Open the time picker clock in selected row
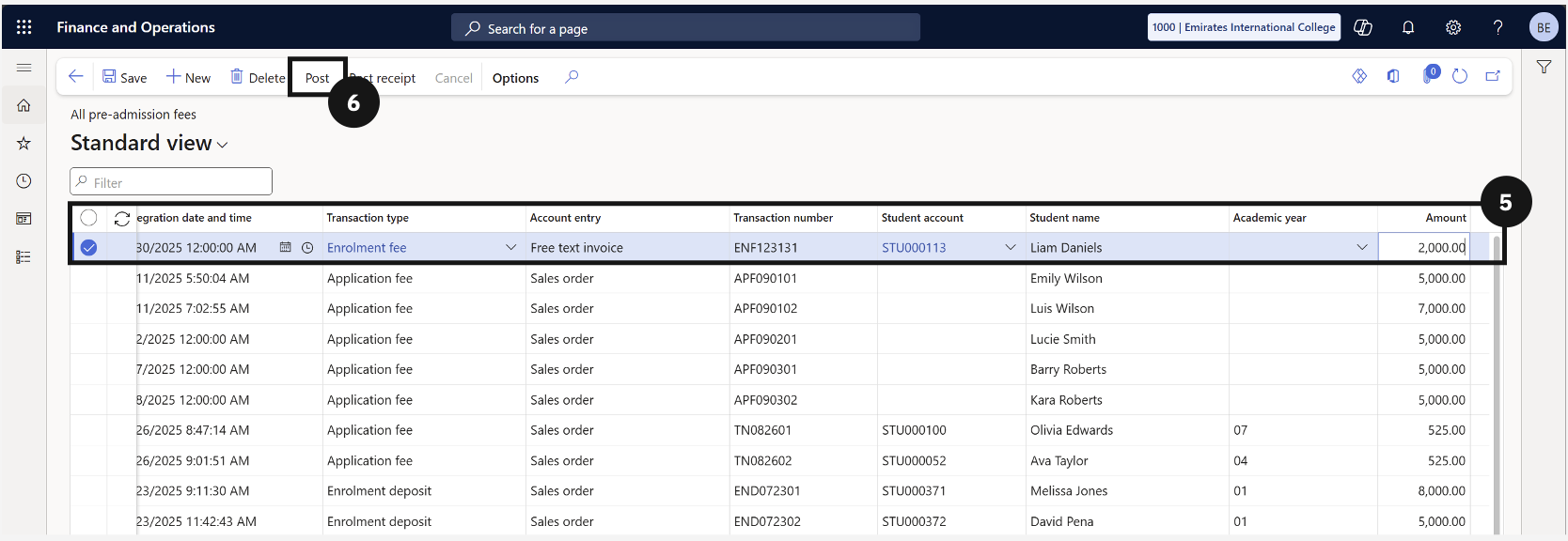The width and height of the screenshot is (1568, 541). [307, 247]
